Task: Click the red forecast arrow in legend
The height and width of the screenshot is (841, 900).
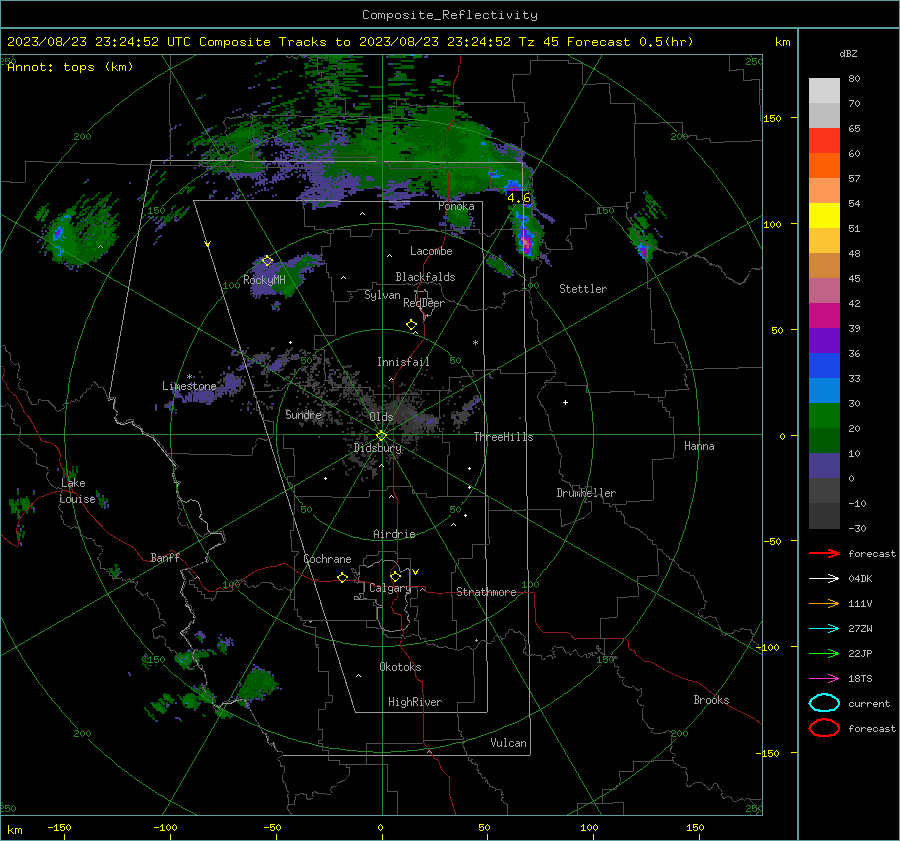Action: point(824,553)
